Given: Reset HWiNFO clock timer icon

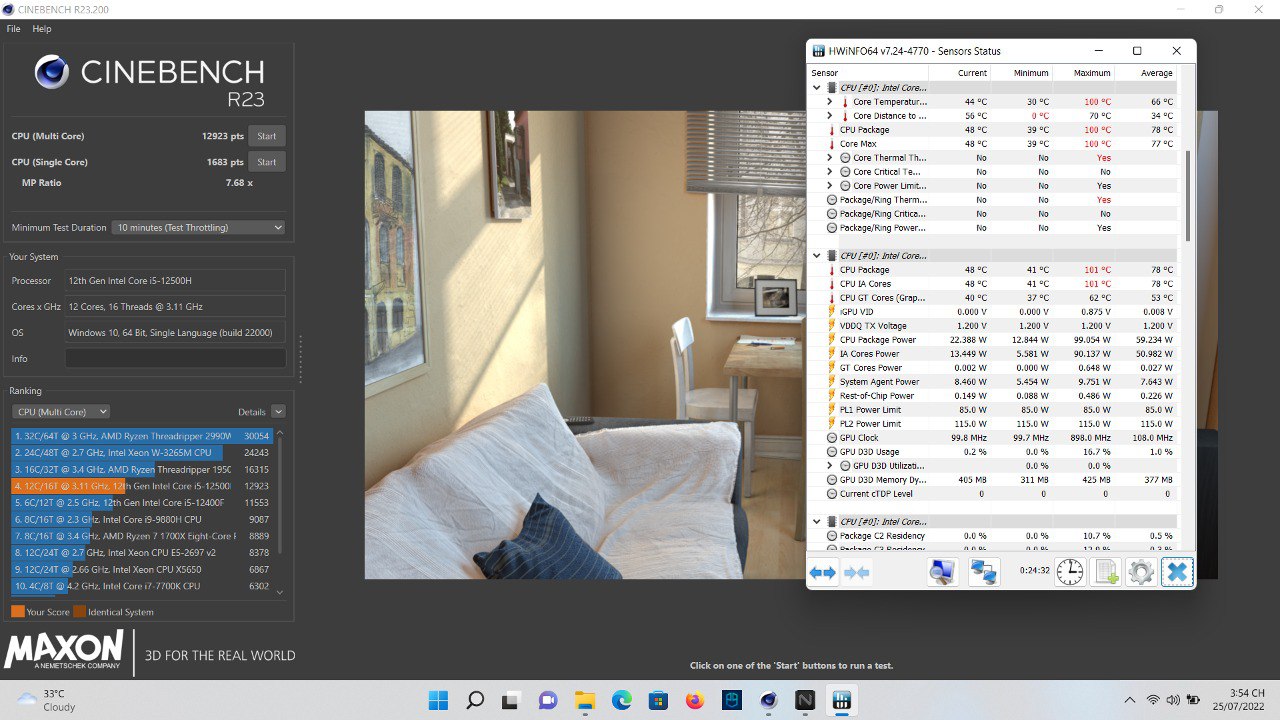Looking at the screenshot, I should 1070,572.
